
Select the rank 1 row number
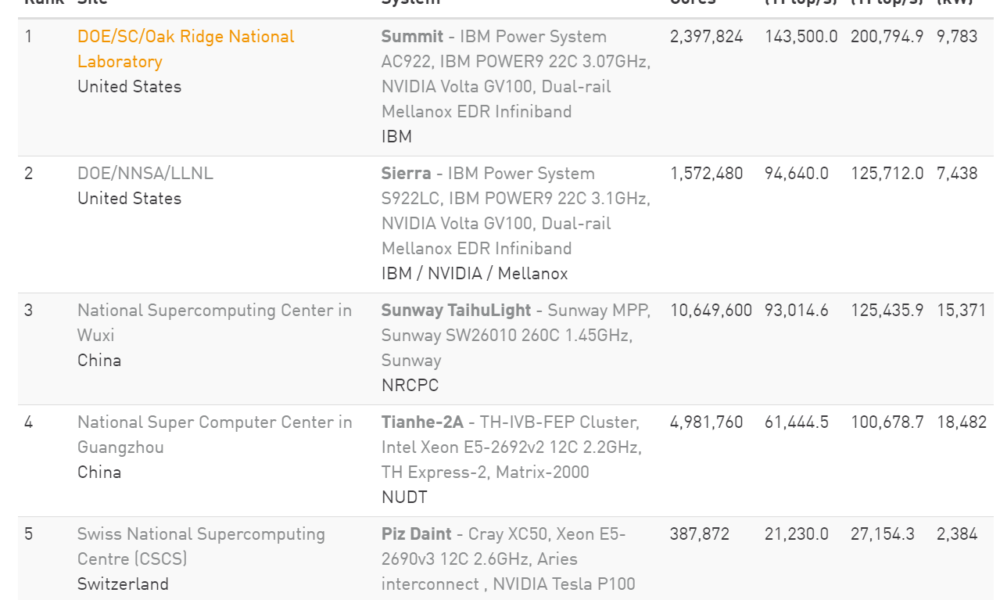[28, 36]
